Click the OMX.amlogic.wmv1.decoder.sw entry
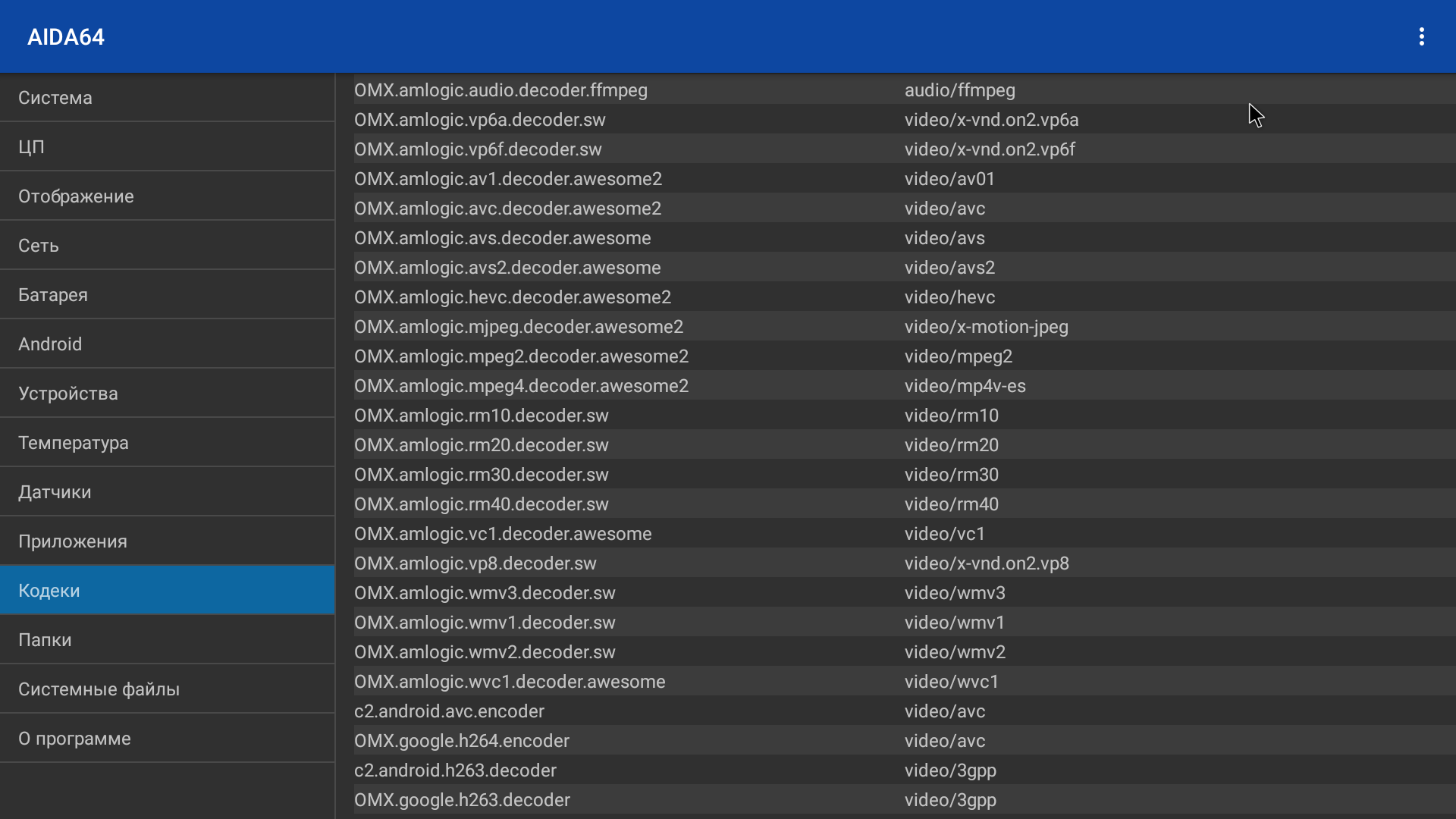This screenshot has height=819, width=1456. 904,623
